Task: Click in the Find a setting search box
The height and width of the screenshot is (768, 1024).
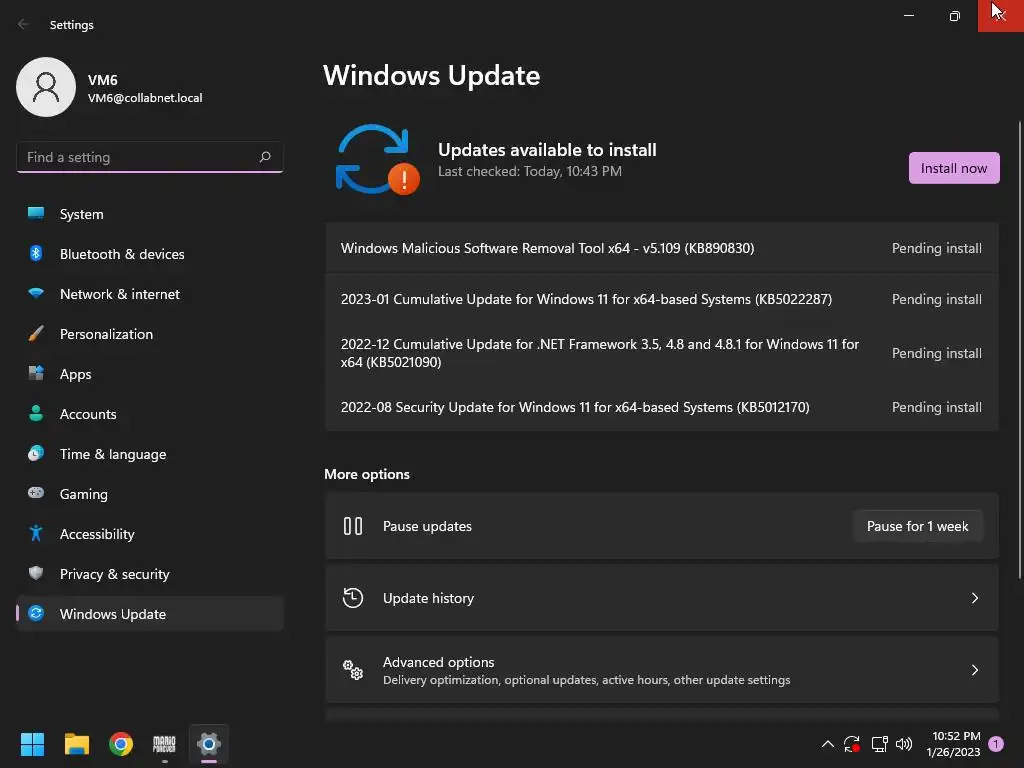Action: pos(150,157)
